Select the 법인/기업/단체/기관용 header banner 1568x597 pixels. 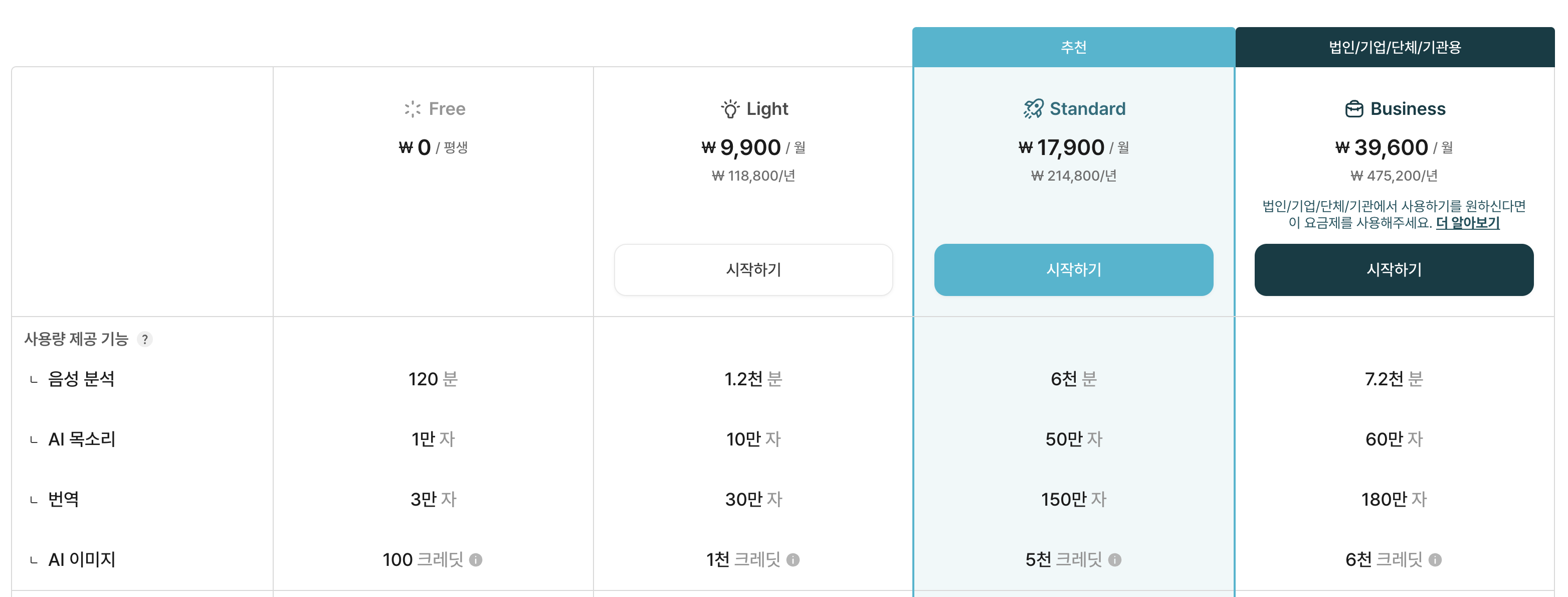[1395, 47]
